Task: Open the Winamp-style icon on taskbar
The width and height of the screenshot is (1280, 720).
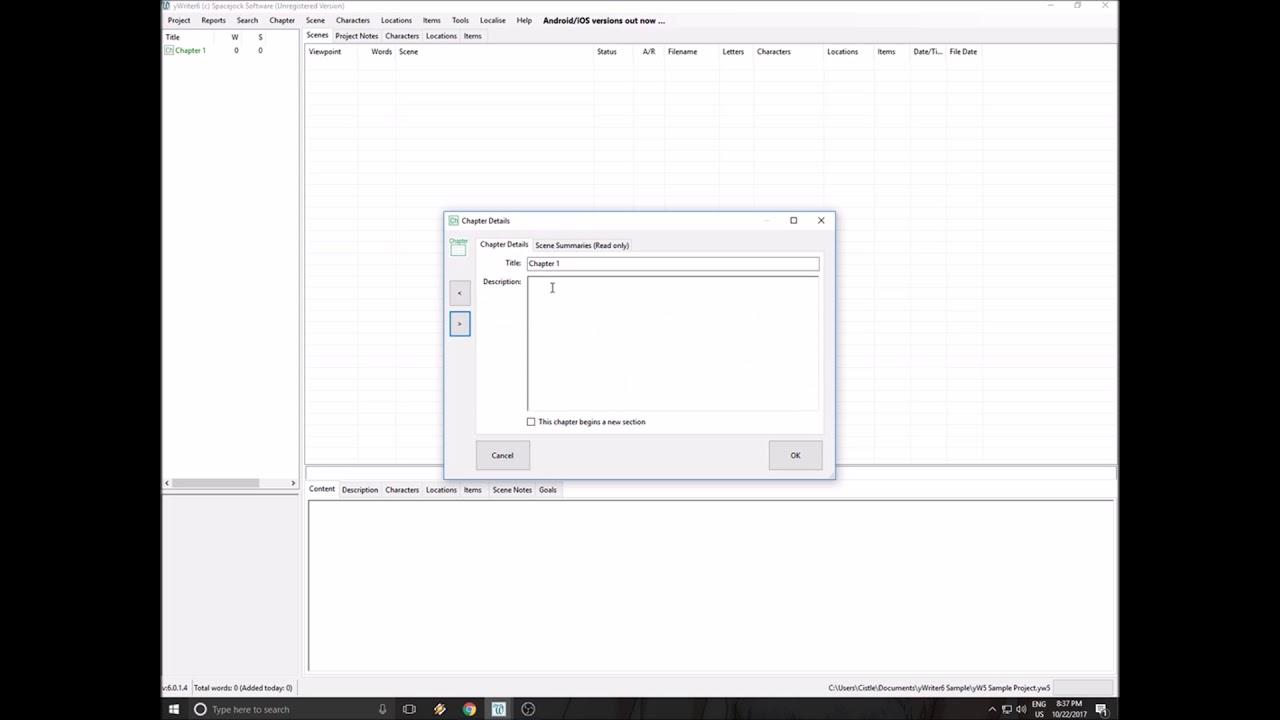Action: click(439, 709)
